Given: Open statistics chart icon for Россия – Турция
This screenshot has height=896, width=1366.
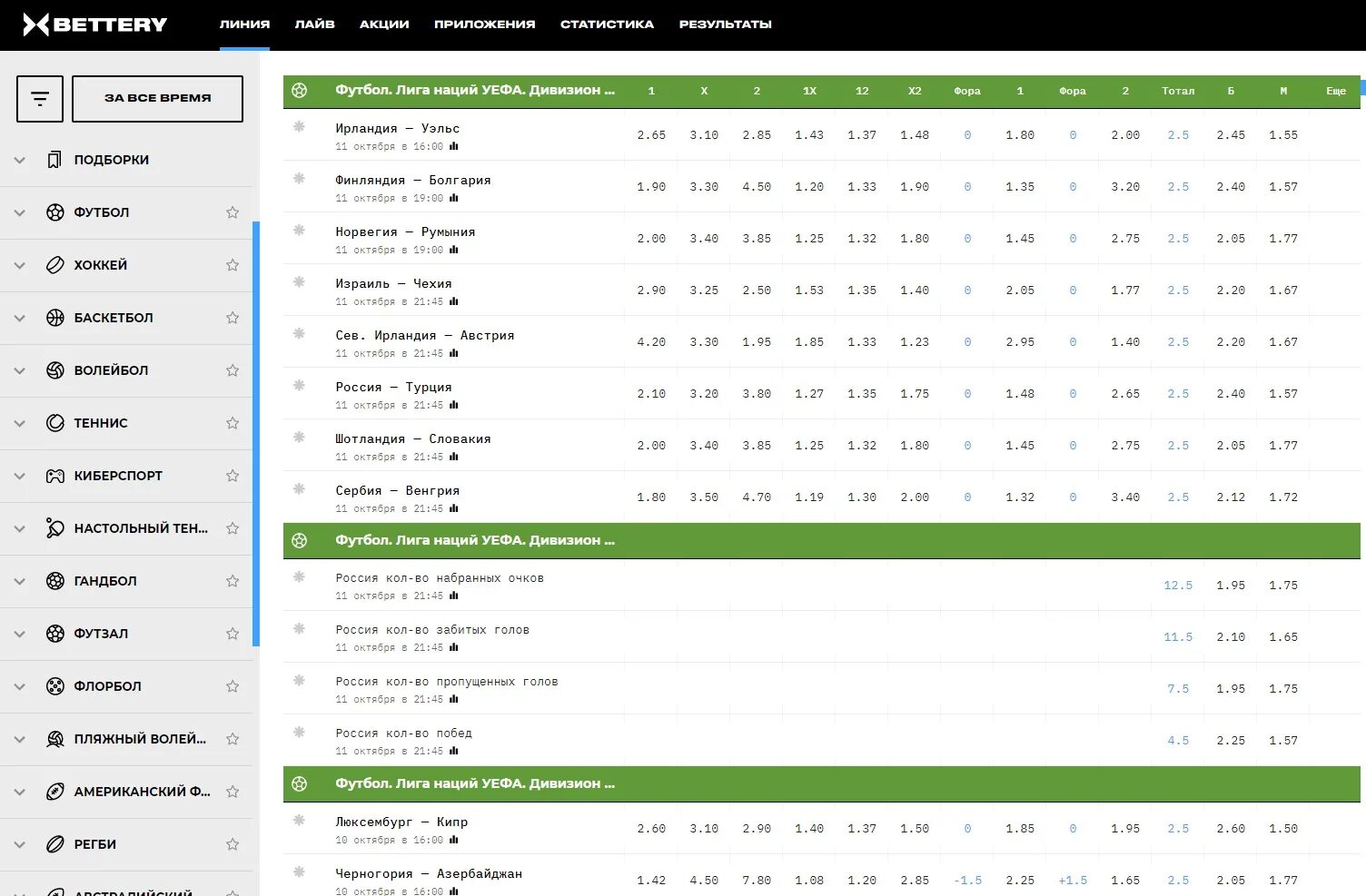Looking at the screenshot, I should [x=453, y=405].
